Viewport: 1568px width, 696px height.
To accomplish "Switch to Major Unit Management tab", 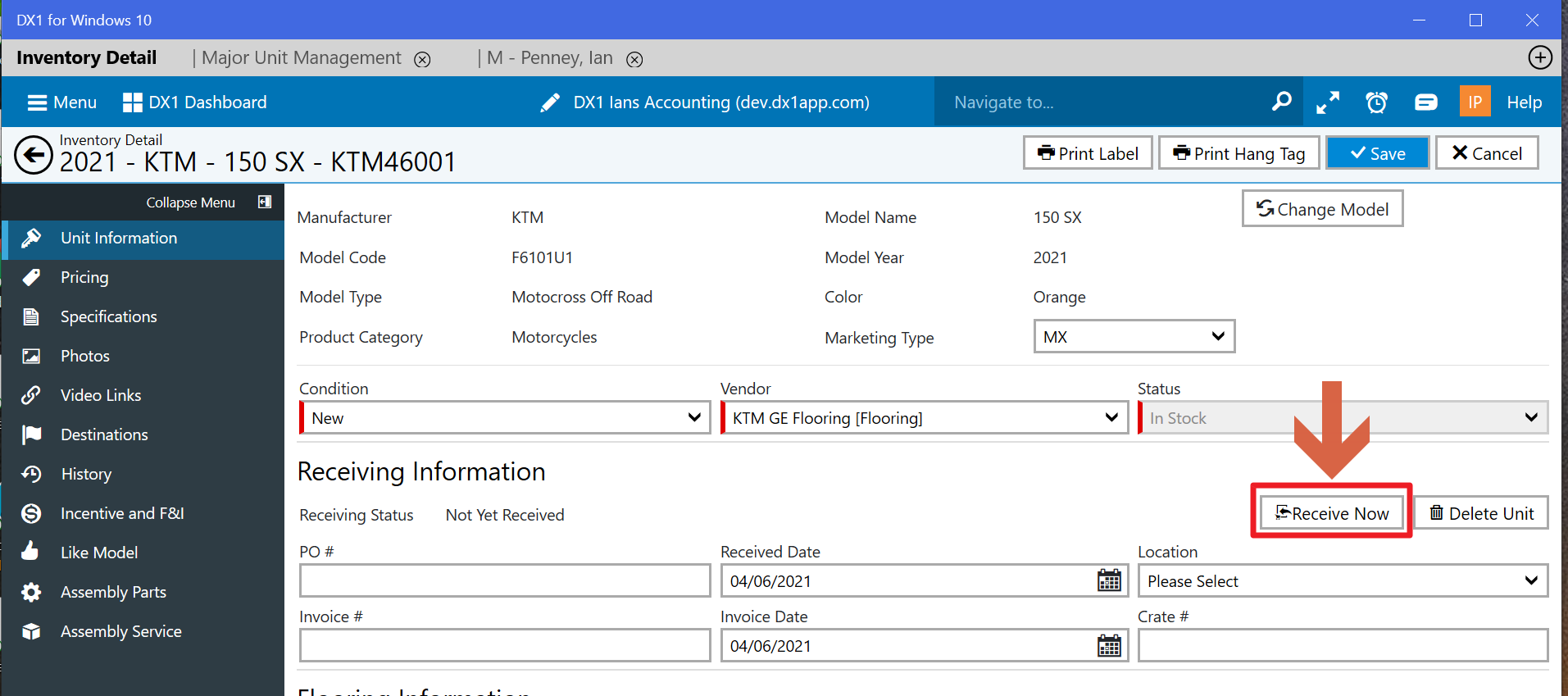I will (302, 57).
